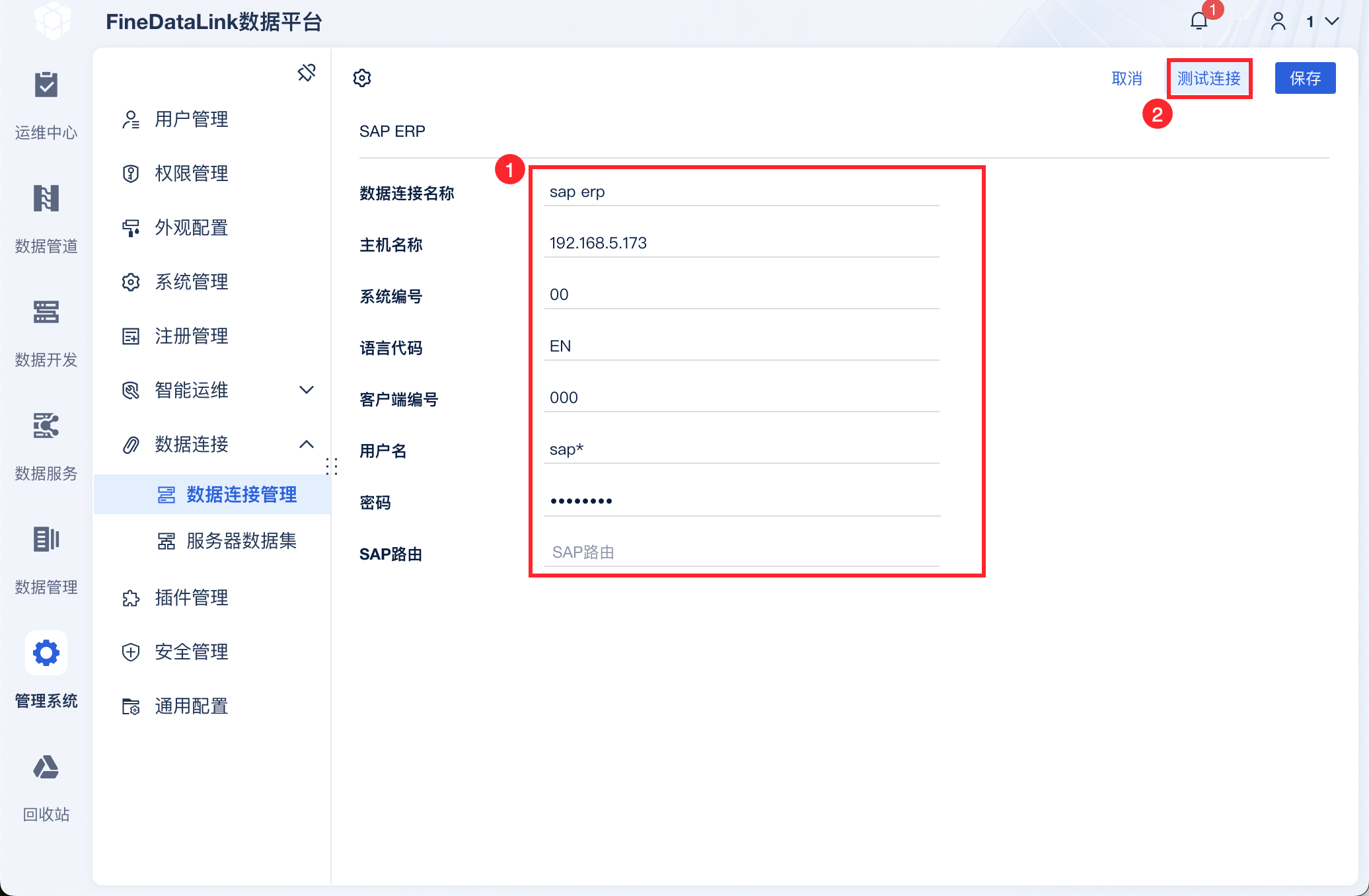
Task: Click the 测试连接 button
Action: [1208, 79]
